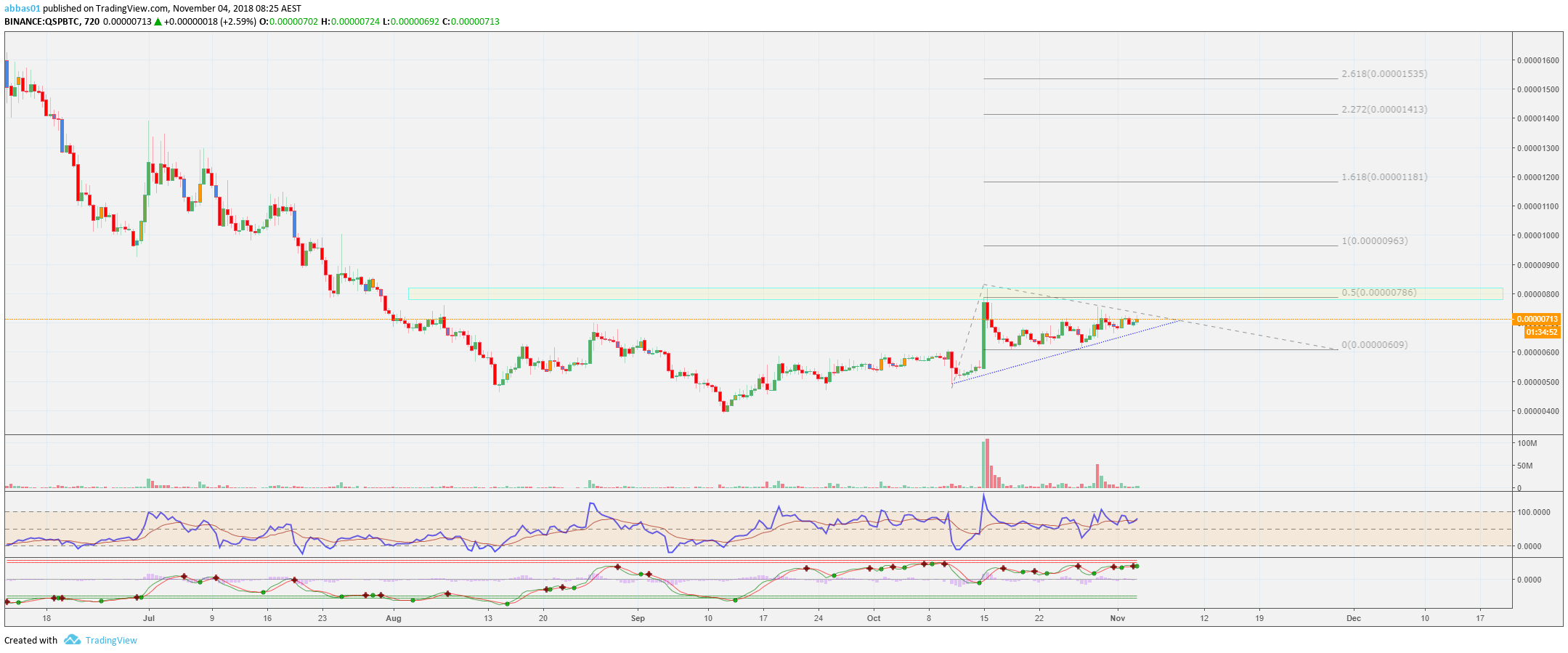This screenshot has width=1568, height=653.
Task: Click the Dec date axis label
Action: pos(1354,619)
